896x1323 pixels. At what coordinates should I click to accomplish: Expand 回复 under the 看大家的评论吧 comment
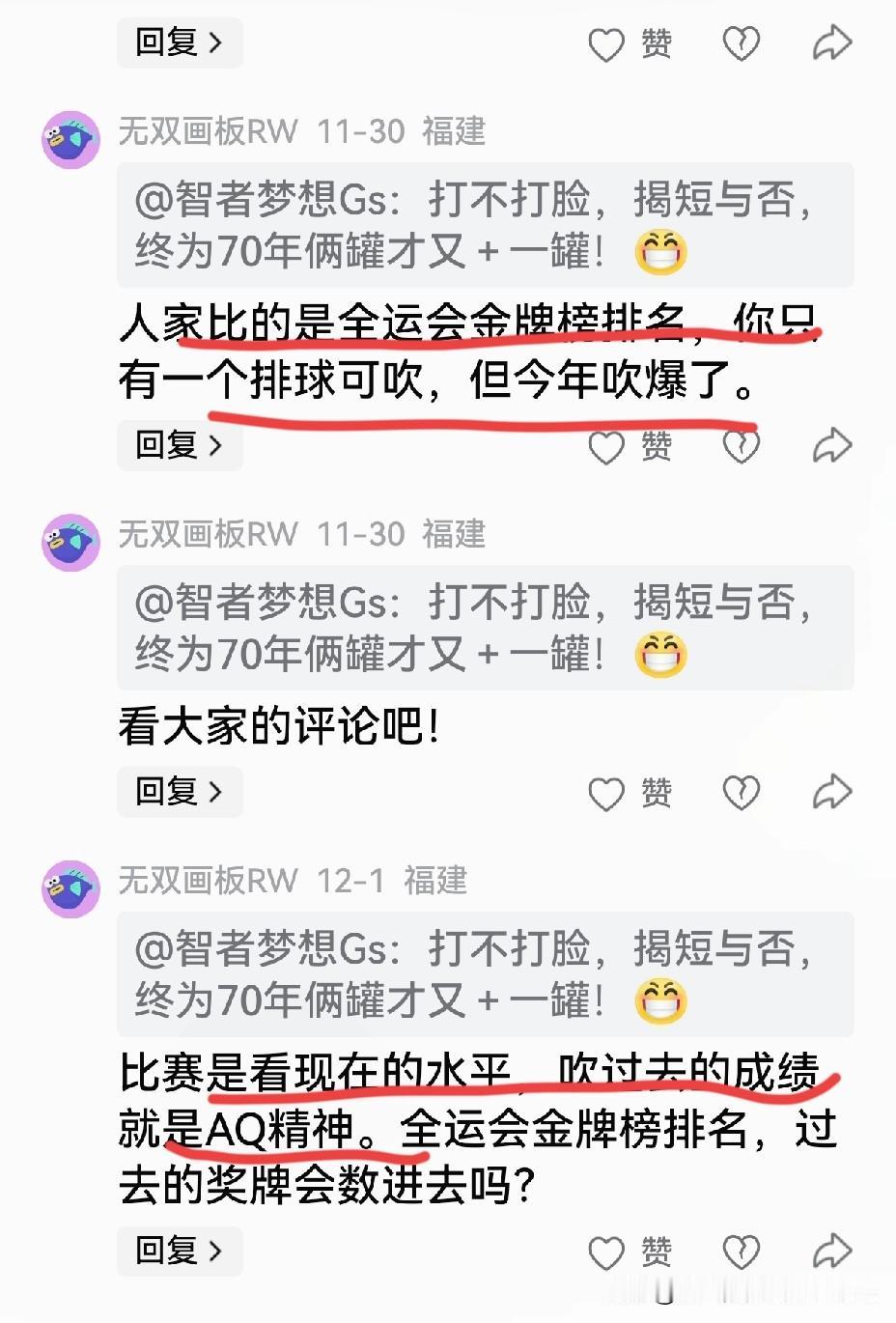pos(180,792)
